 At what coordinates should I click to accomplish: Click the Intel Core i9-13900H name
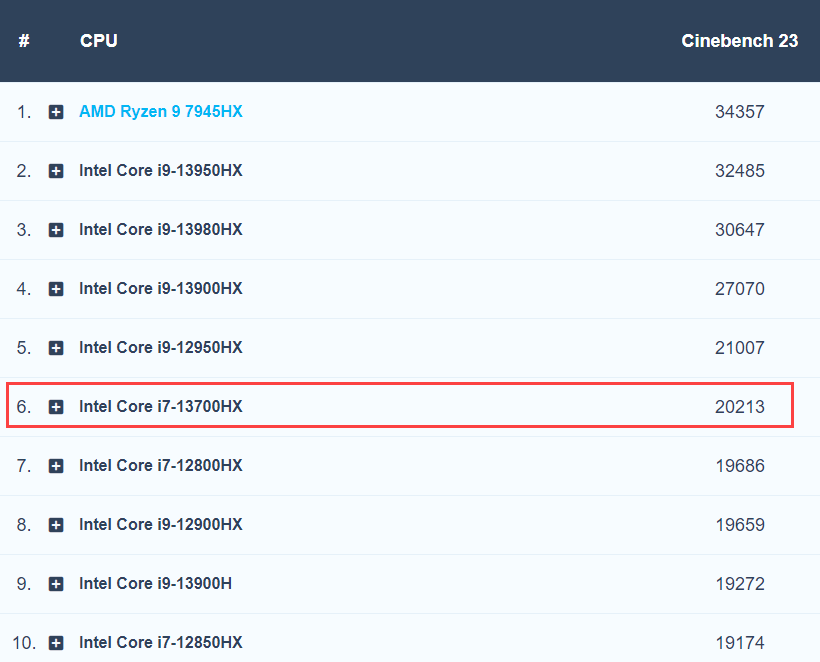(x=155, y=584)
